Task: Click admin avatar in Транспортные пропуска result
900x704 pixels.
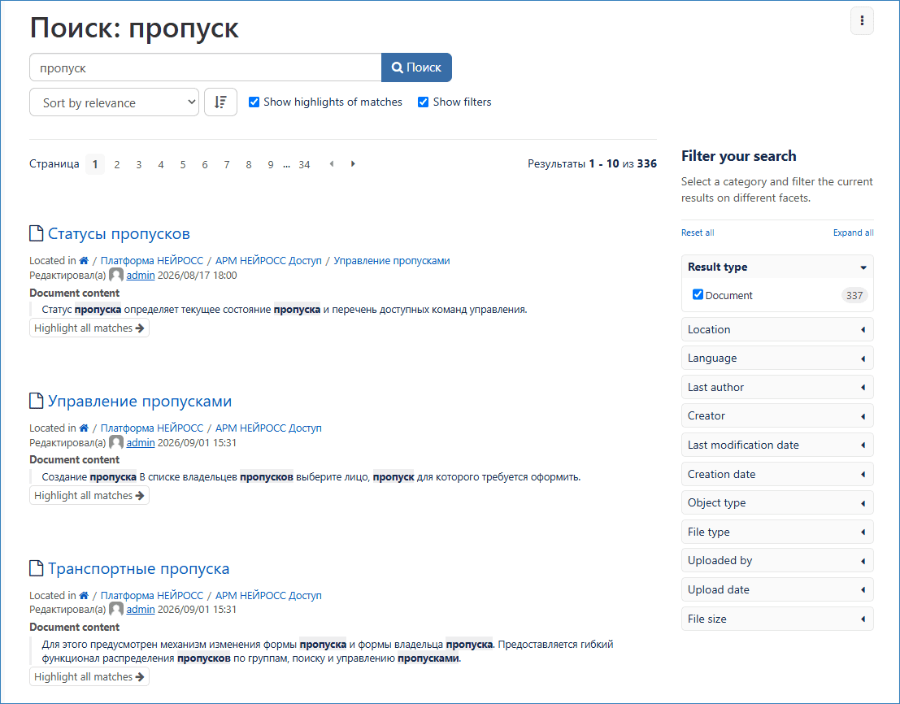Action: 117,609
